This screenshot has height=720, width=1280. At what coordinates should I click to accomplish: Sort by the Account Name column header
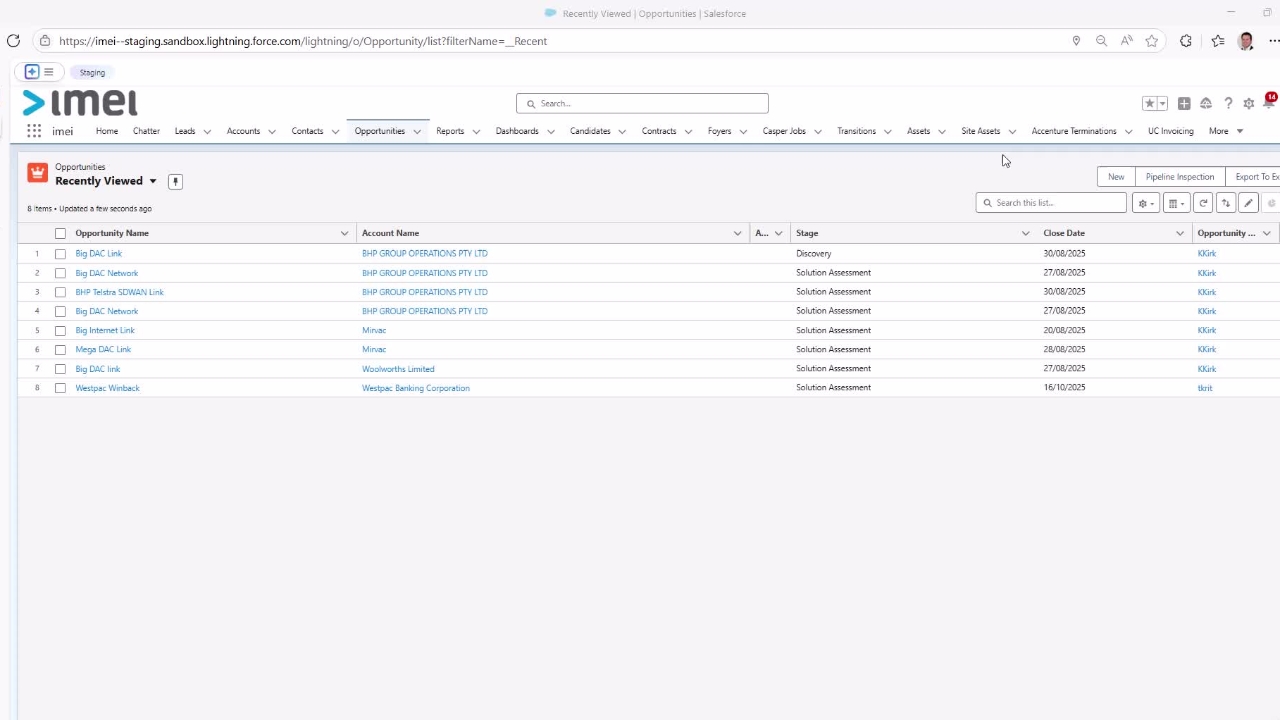tap(390, 233)
